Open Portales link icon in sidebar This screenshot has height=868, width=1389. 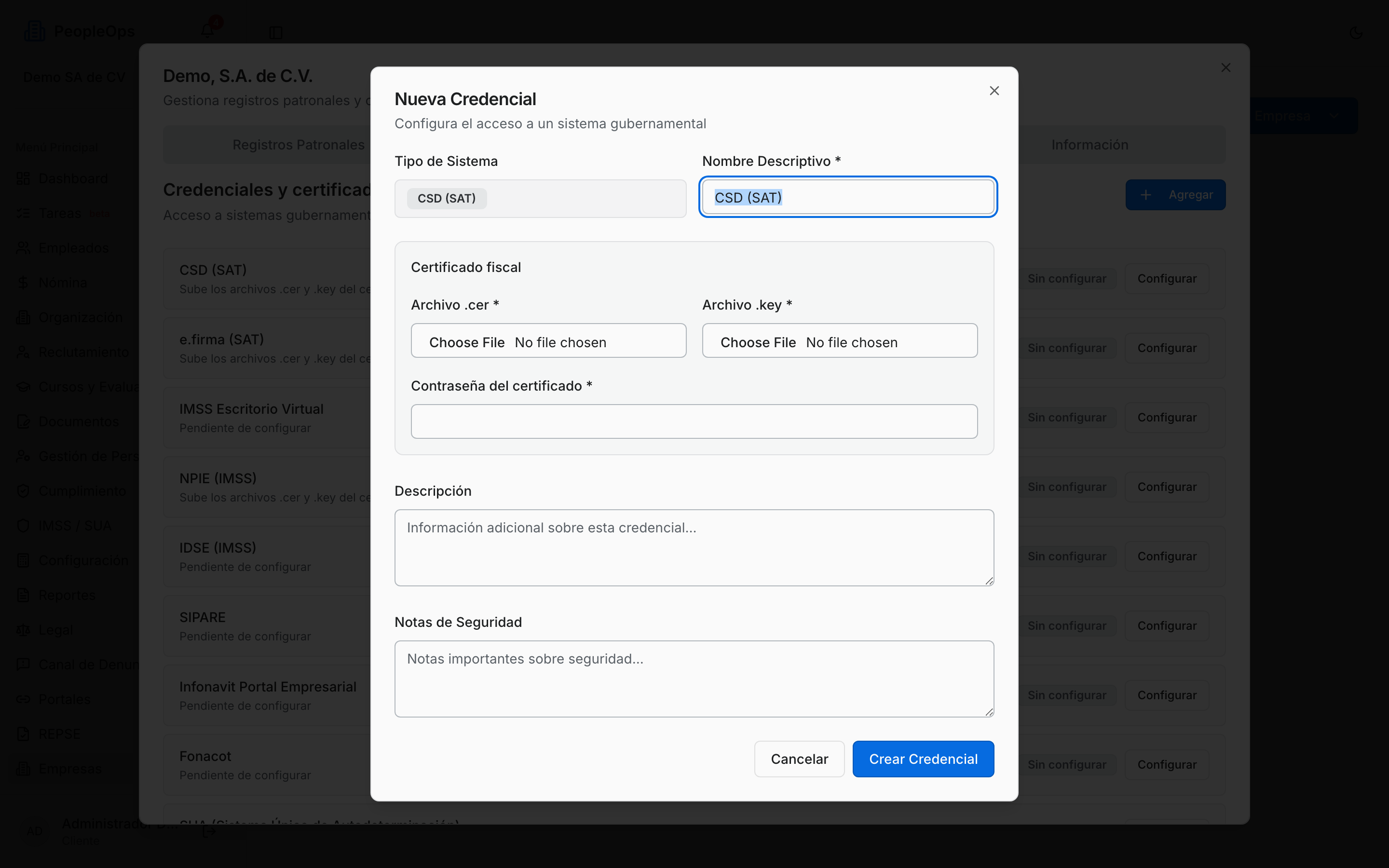23,699
